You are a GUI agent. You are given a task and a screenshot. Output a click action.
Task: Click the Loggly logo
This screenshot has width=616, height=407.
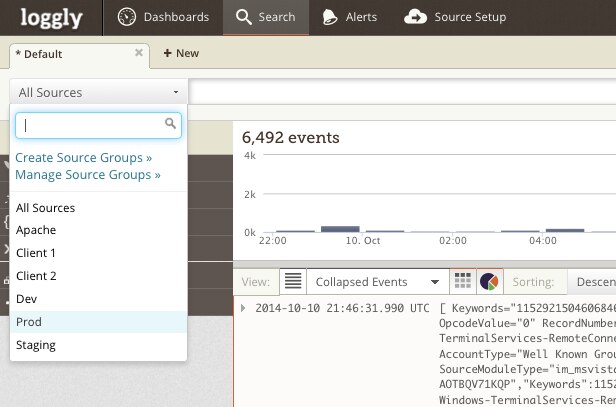tap(52, 17)
